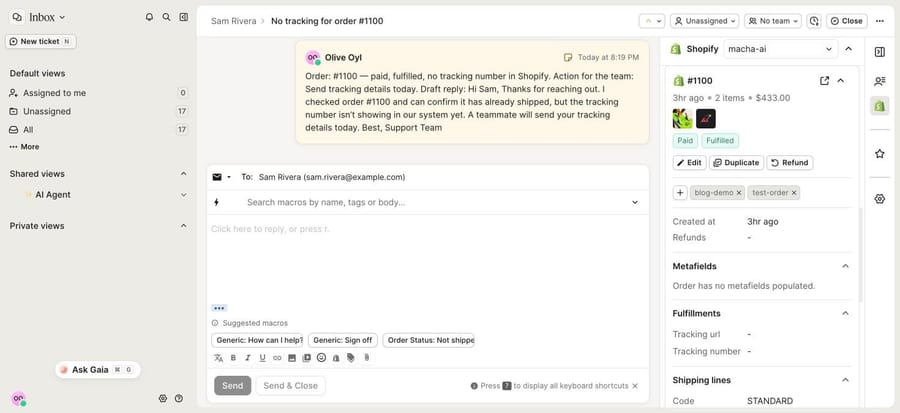Remove the test-order tag

(794, 193)
